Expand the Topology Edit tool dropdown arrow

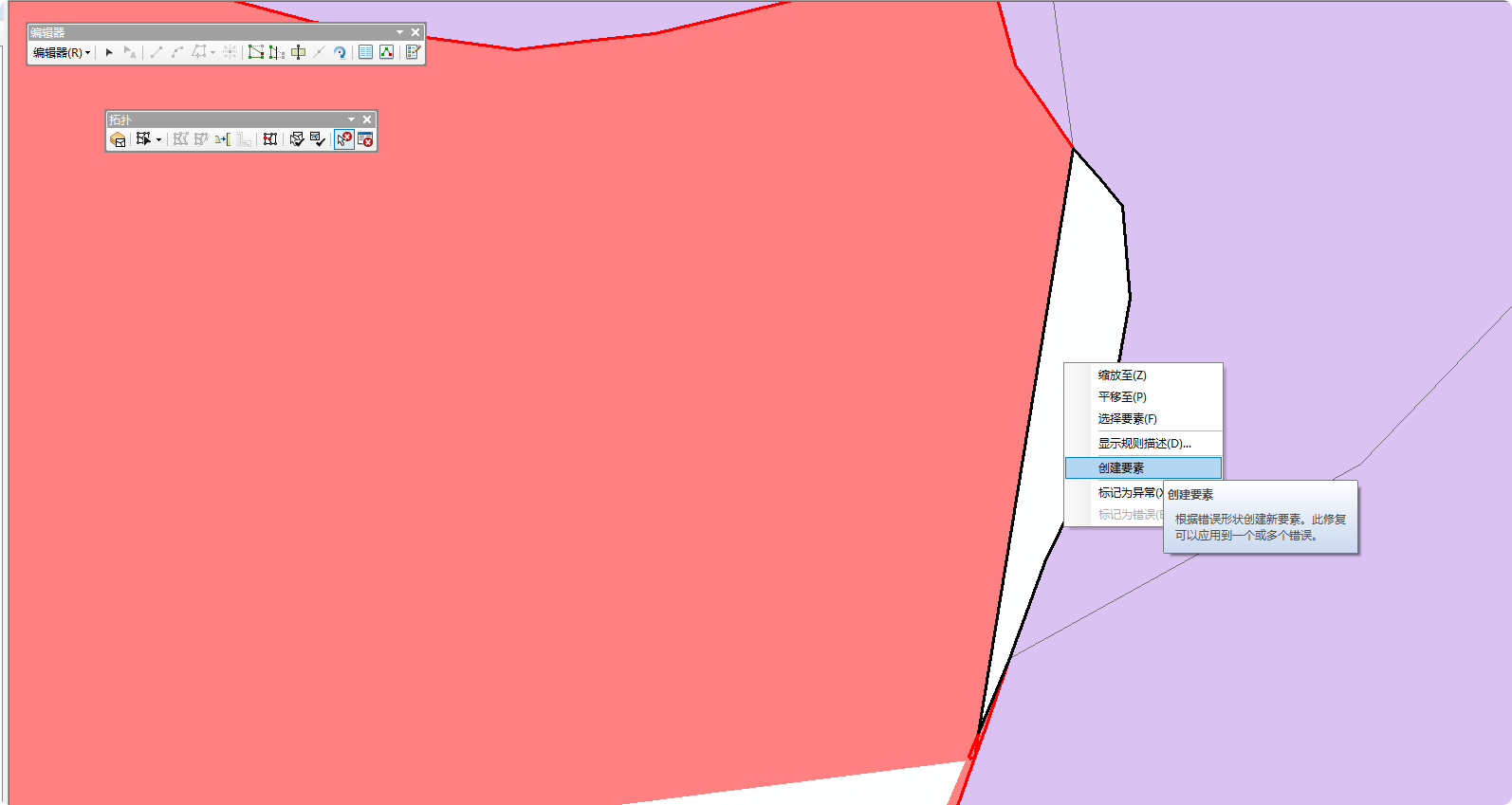[x=158, y=139]
